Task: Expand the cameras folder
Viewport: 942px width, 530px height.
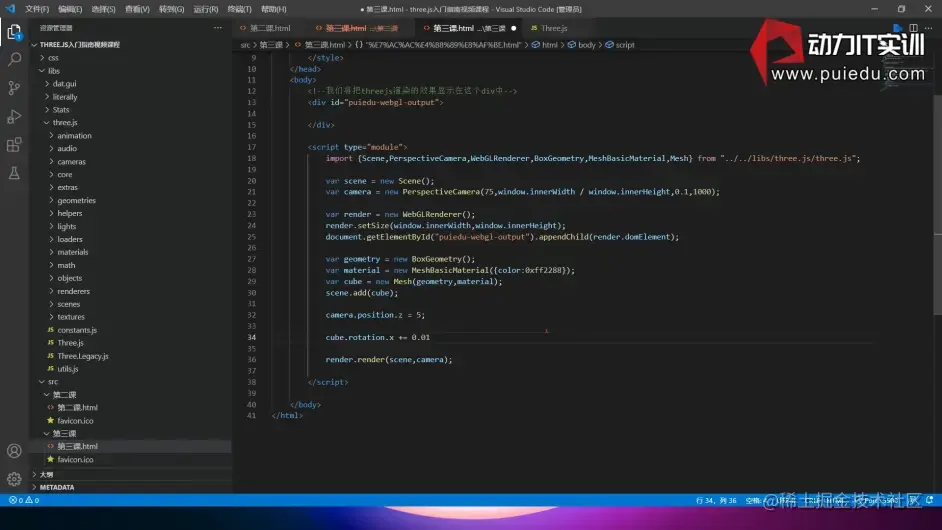Action: 71,162
